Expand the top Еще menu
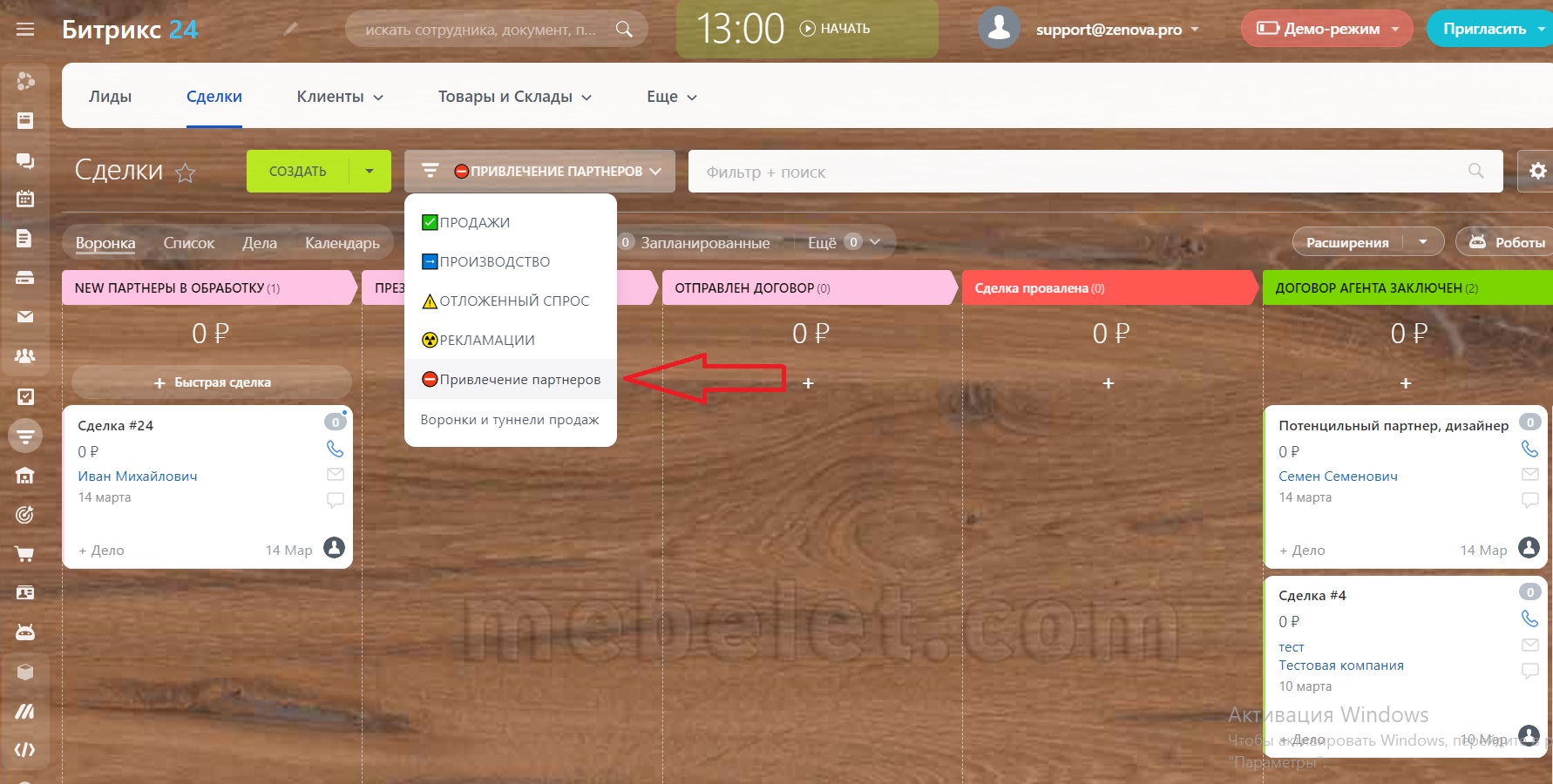The height and width of the screenshot is (784, 1553). (x=672, y=97)
